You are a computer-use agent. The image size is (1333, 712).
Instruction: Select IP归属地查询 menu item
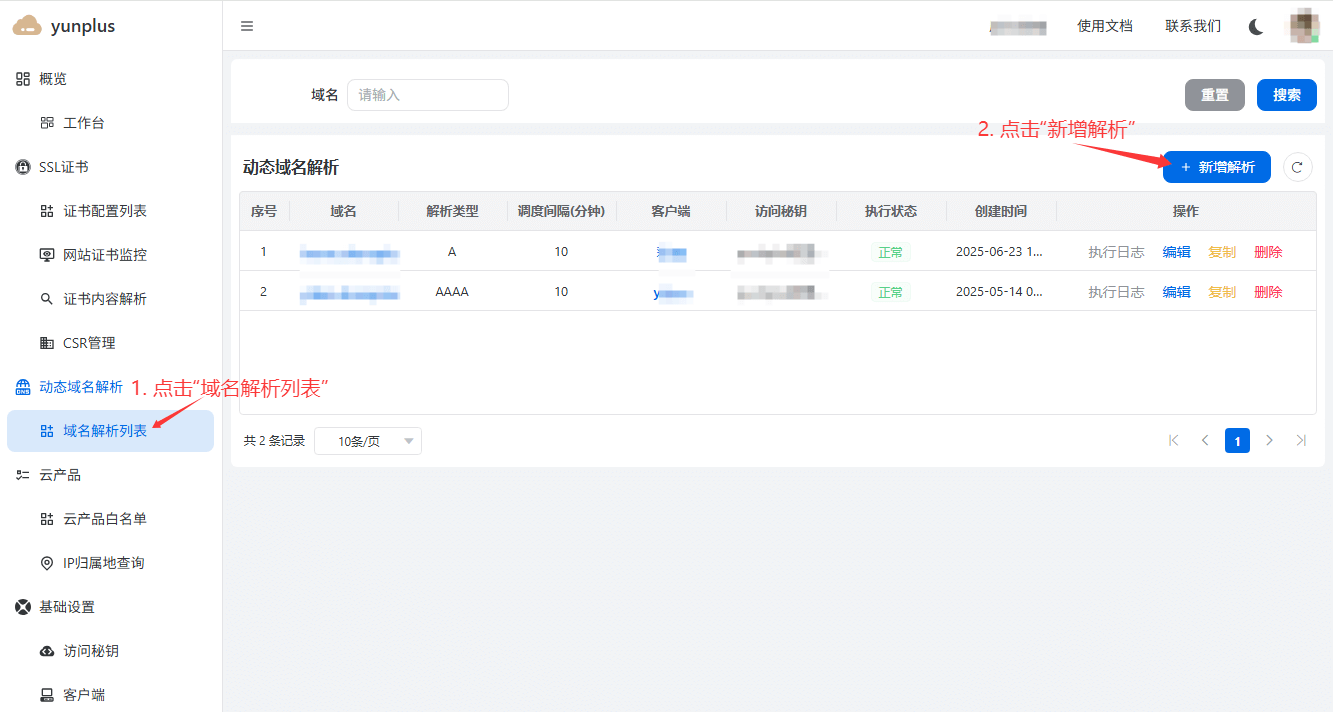(x=103, y=563)
